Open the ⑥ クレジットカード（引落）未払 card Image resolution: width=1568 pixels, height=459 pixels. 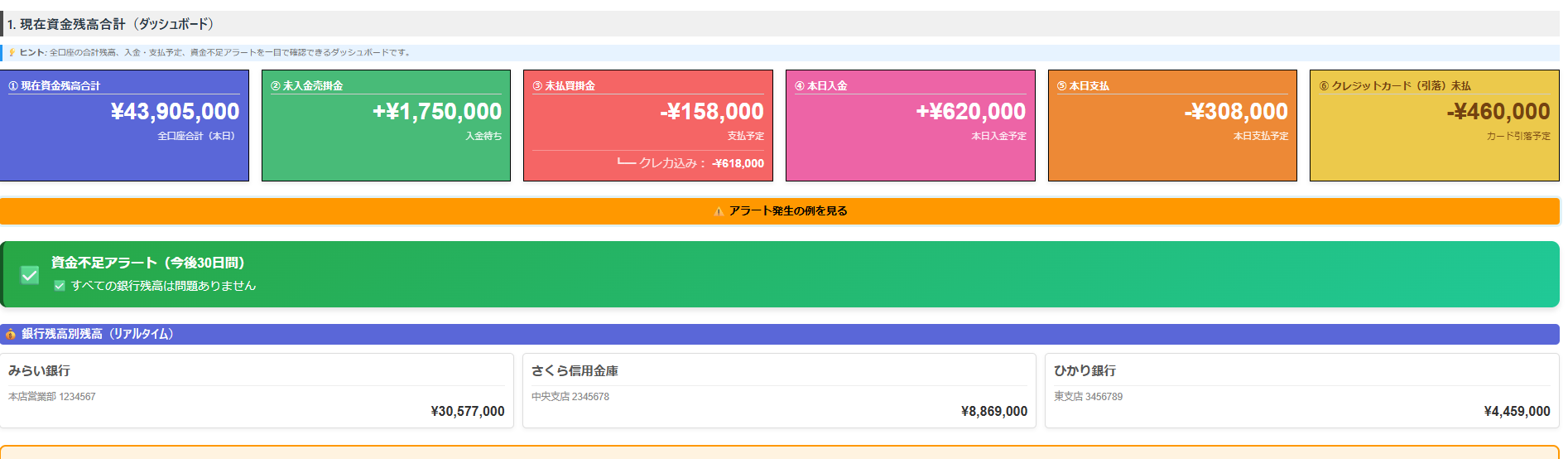point(1435,125)
